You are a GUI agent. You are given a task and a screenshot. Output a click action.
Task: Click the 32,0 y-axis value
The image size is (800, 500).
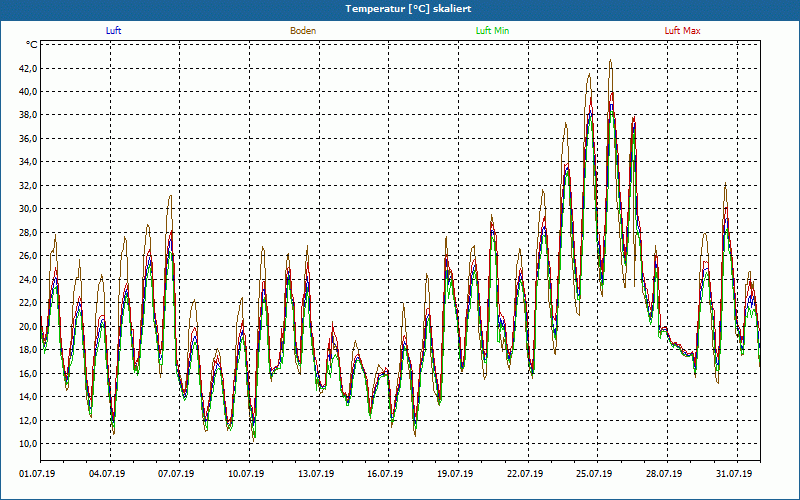click(x=28, y=186)
